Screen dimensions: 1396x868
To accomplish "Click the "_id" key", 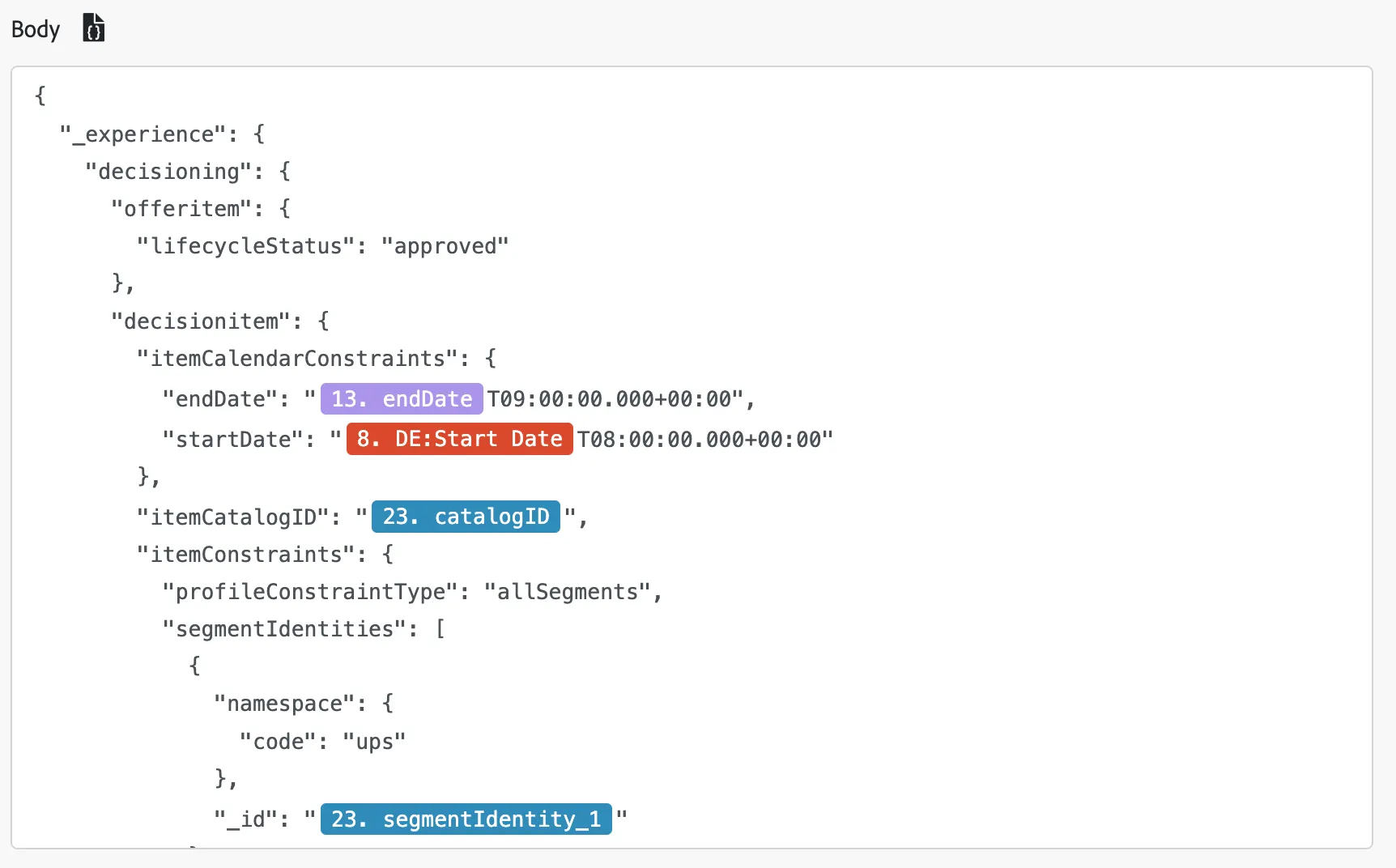I will (x=247, y=819).
